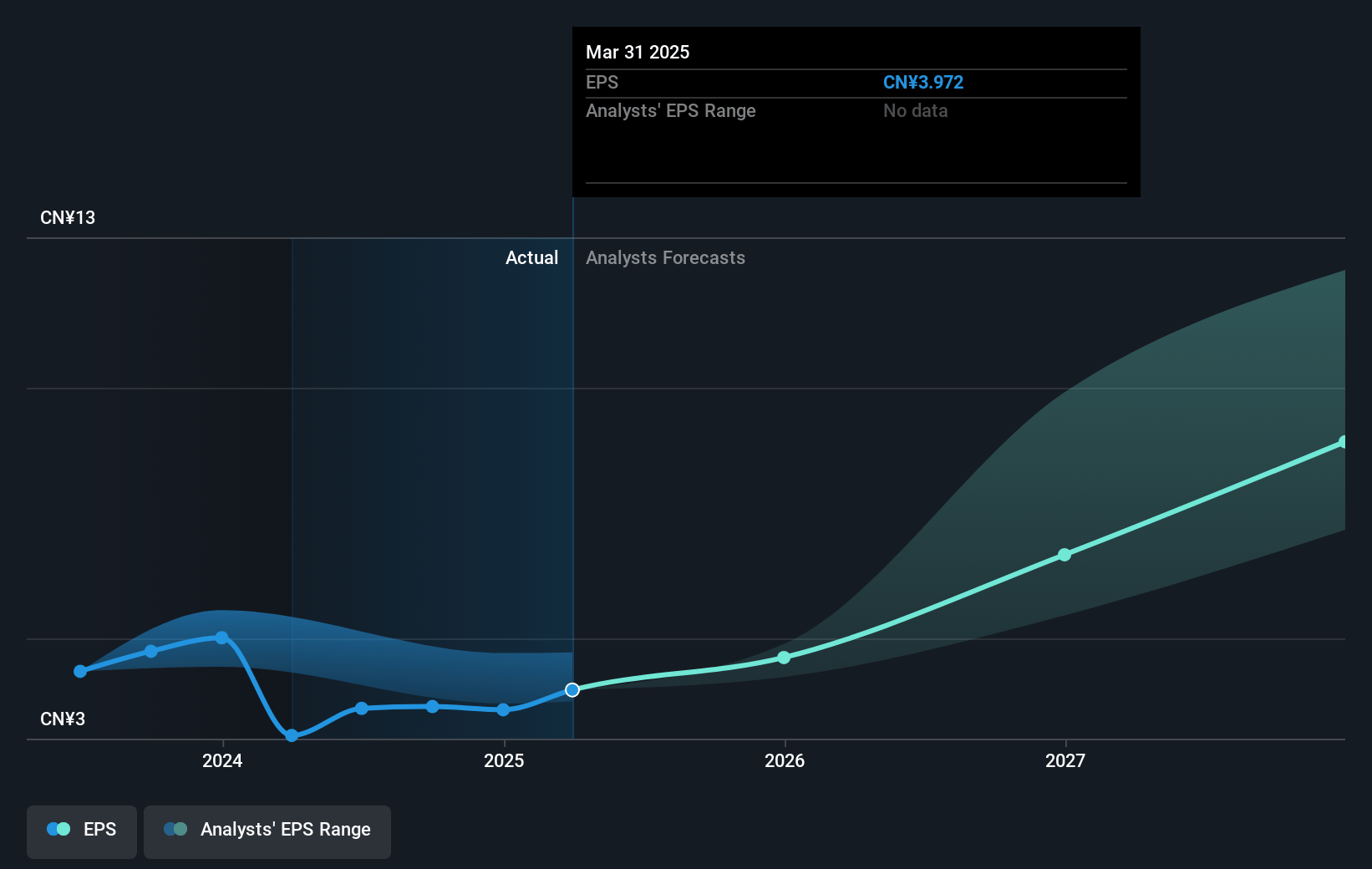
Task: Click the 2026 x-axis label
Action: pyautogui.click(x=785, y=760)
